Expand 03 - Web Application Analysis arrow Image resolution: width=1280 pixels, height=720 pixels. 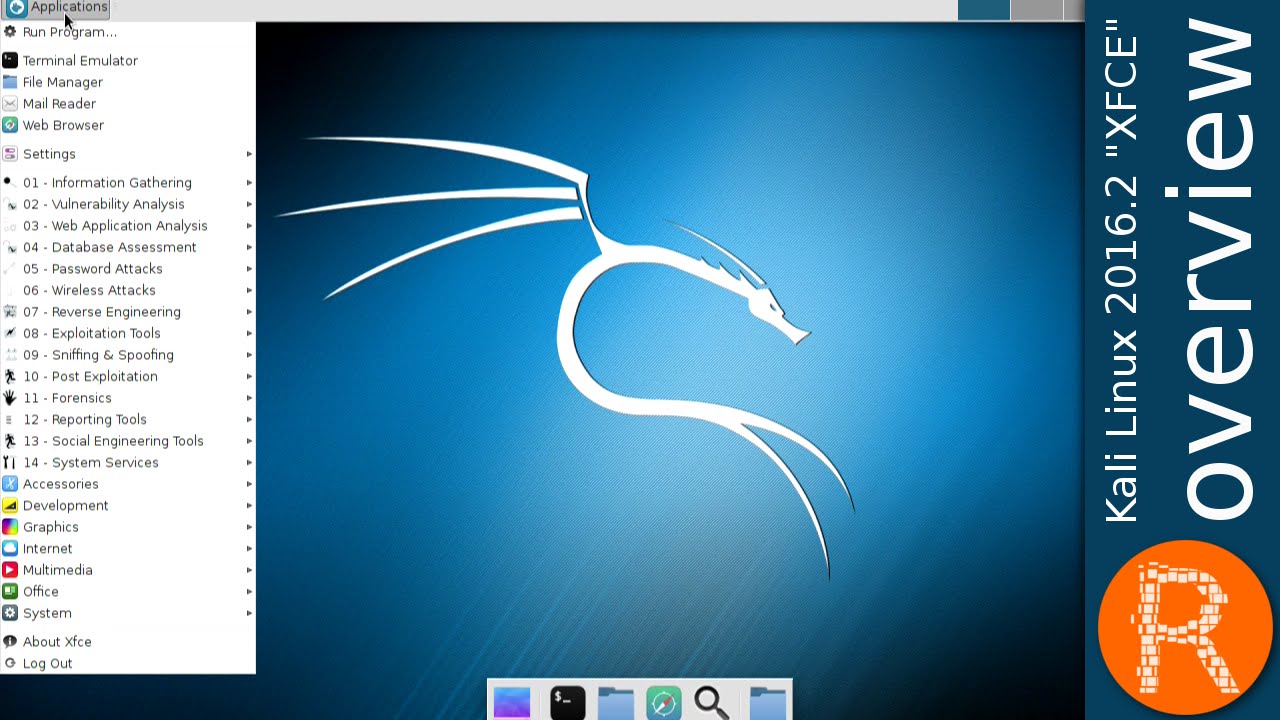249,226
